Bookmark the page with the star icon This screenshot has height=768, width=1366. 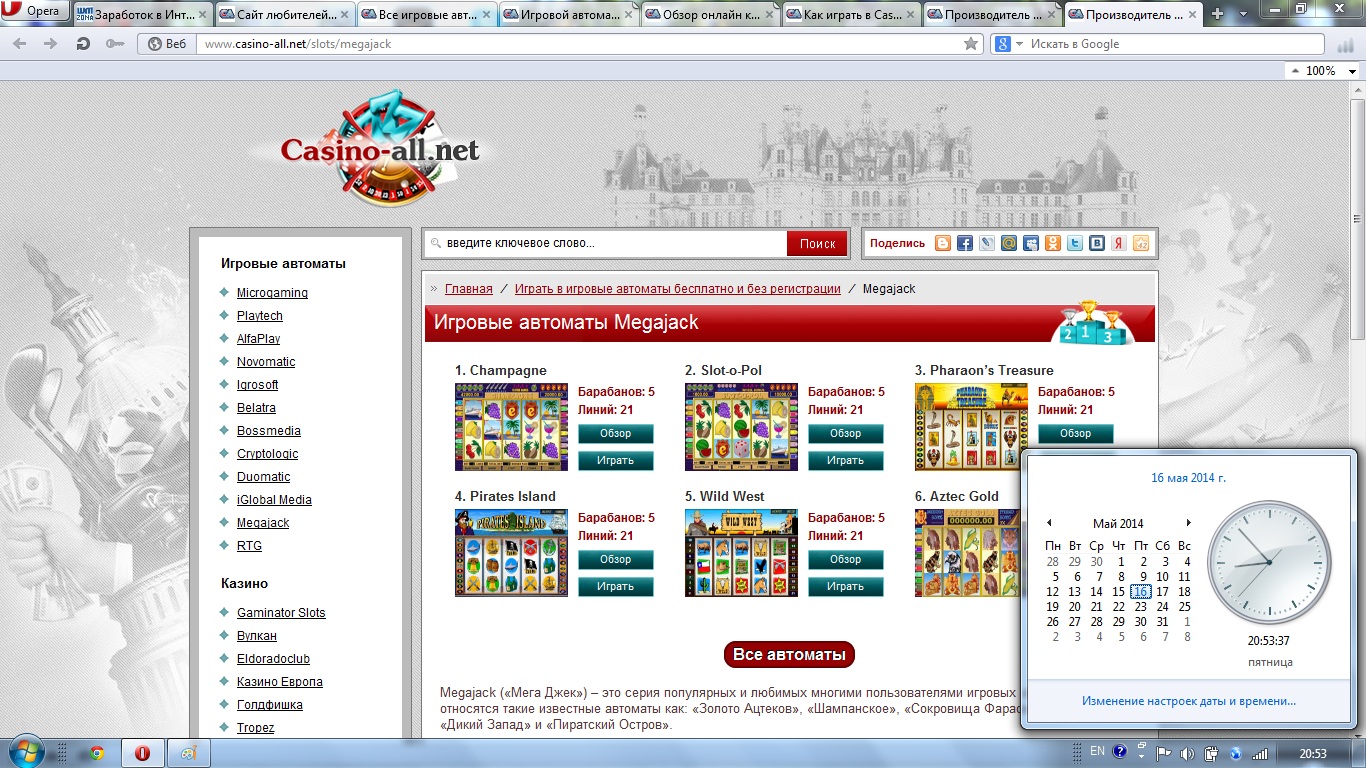(970, 44)
